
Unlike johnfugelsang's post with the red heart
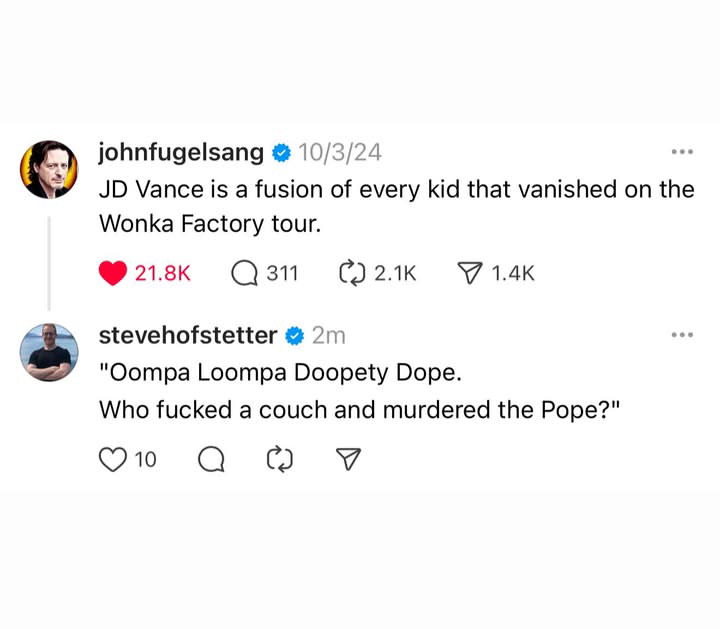(114, 272)
